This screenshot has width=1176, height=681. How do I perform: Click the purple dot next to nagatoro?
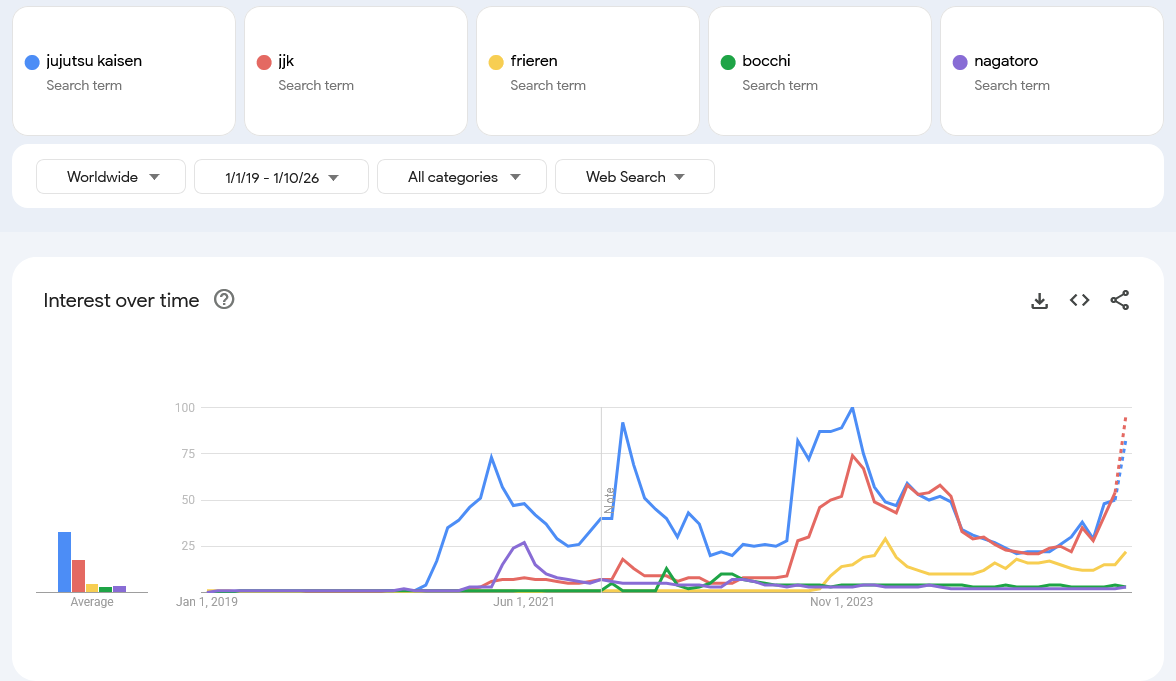click(960, 62)
